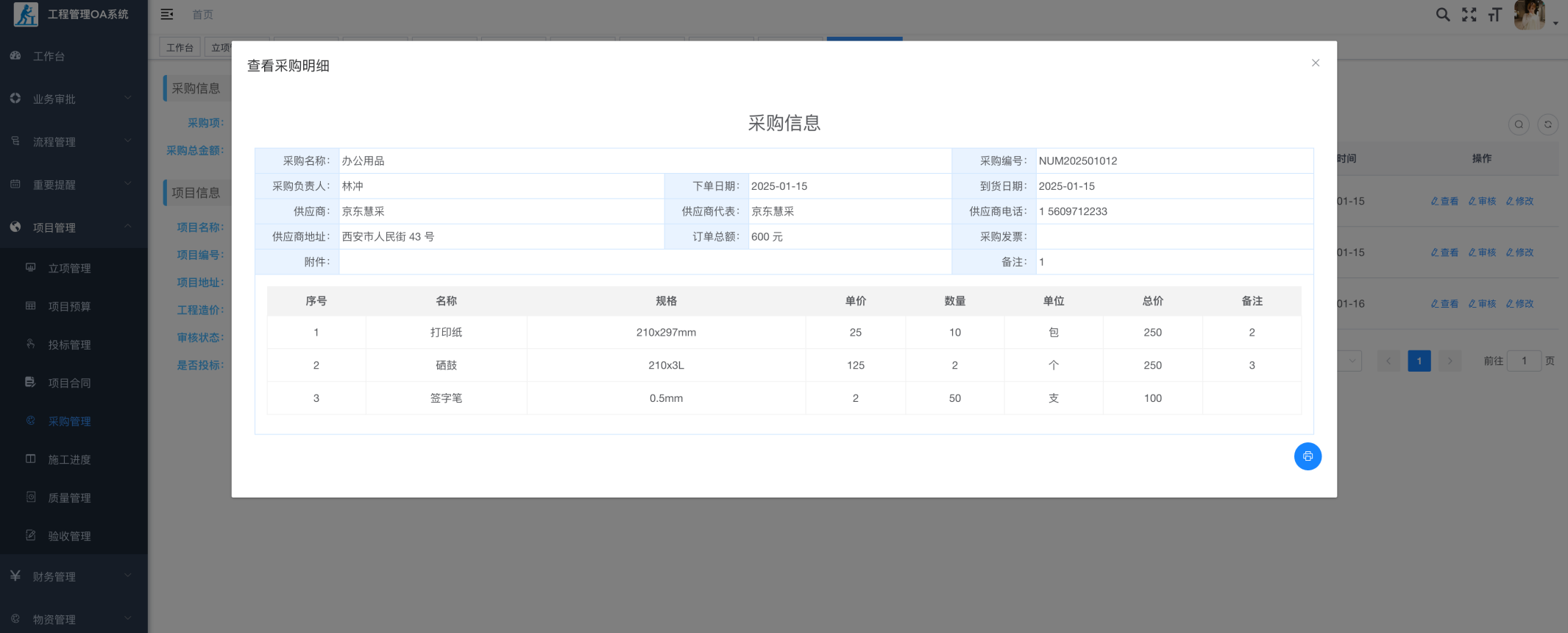Open the user avatar menu
This screenshot has height=633, width=1568.
pyautogui.click(x=1529, y=14)
